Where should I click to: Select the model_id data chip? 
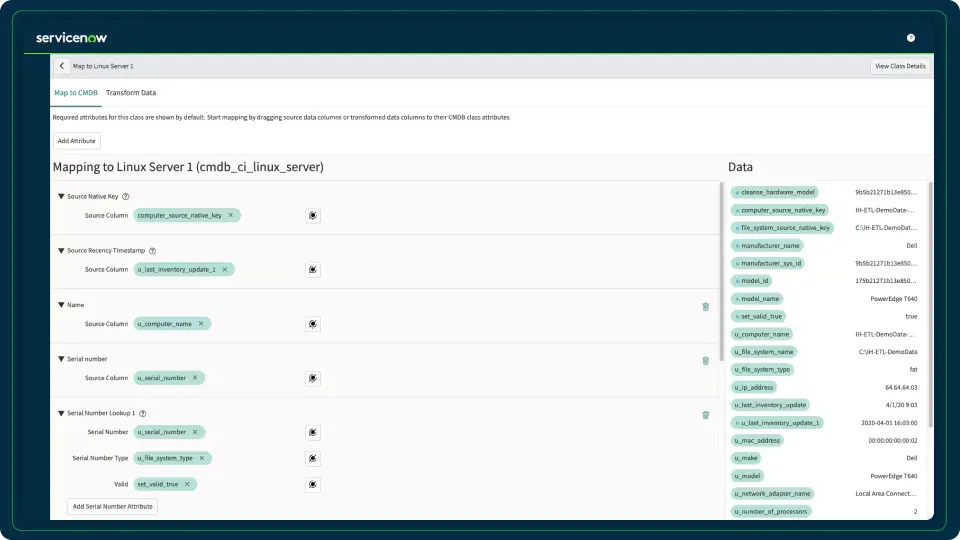coord(751,281)
